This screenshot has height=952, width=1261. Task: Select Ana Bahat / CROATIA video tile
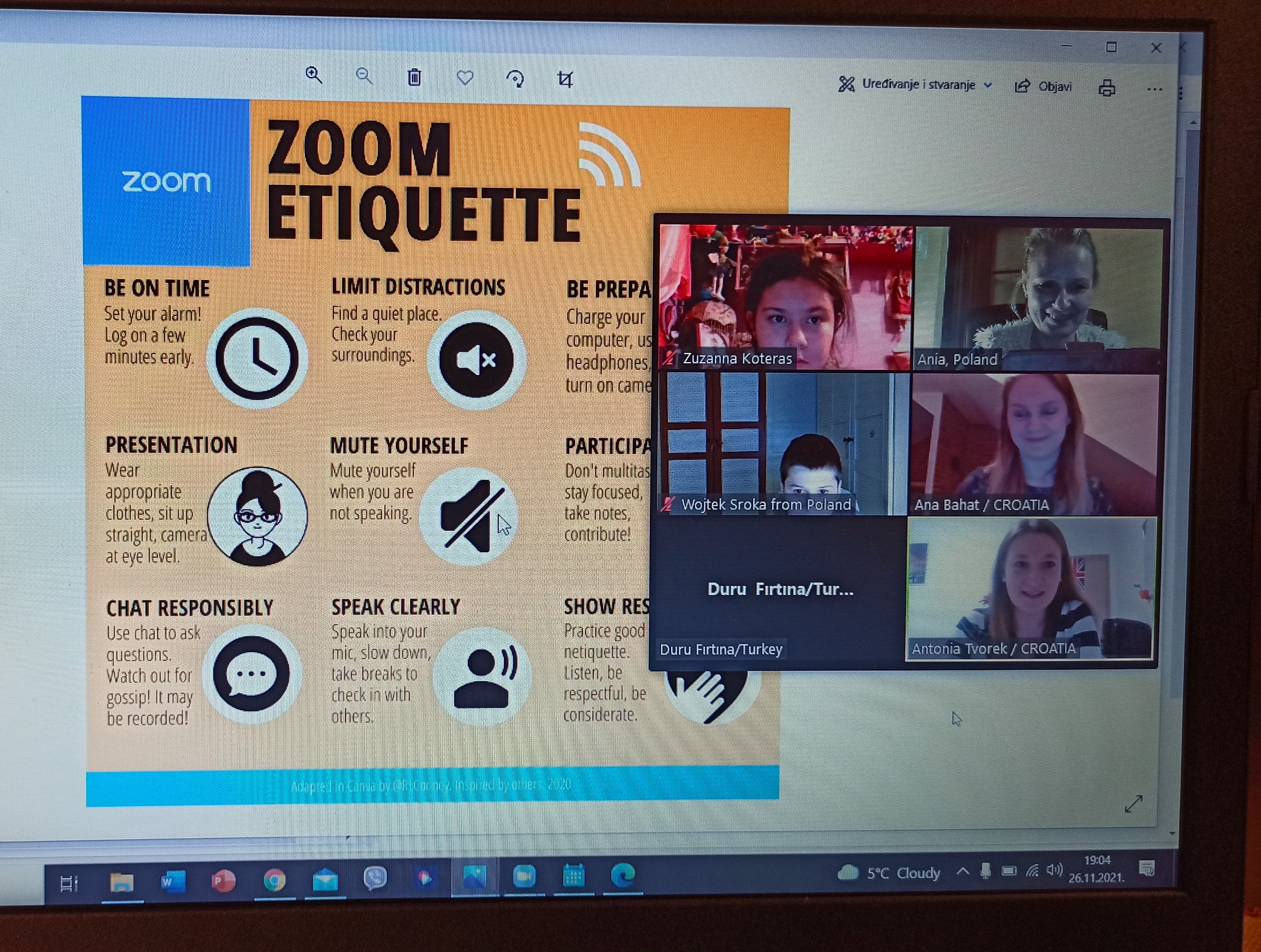(x=1034, y=444)
